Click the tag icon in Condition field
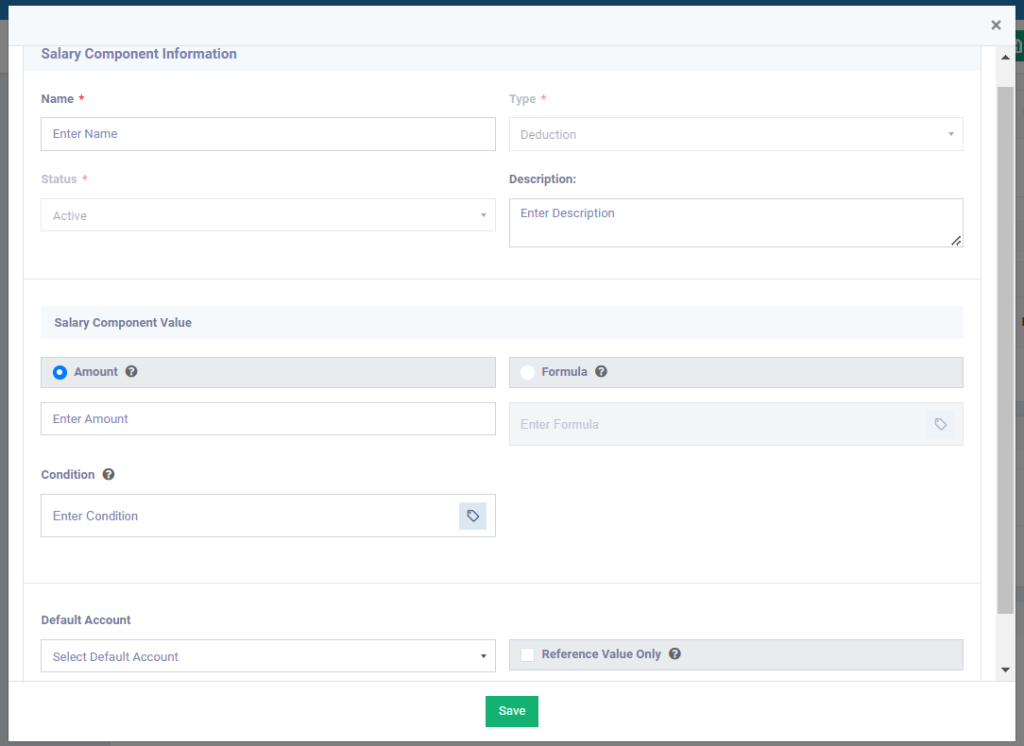Image resolution: width=1024 pixels, height=746 pixels. 473,516
